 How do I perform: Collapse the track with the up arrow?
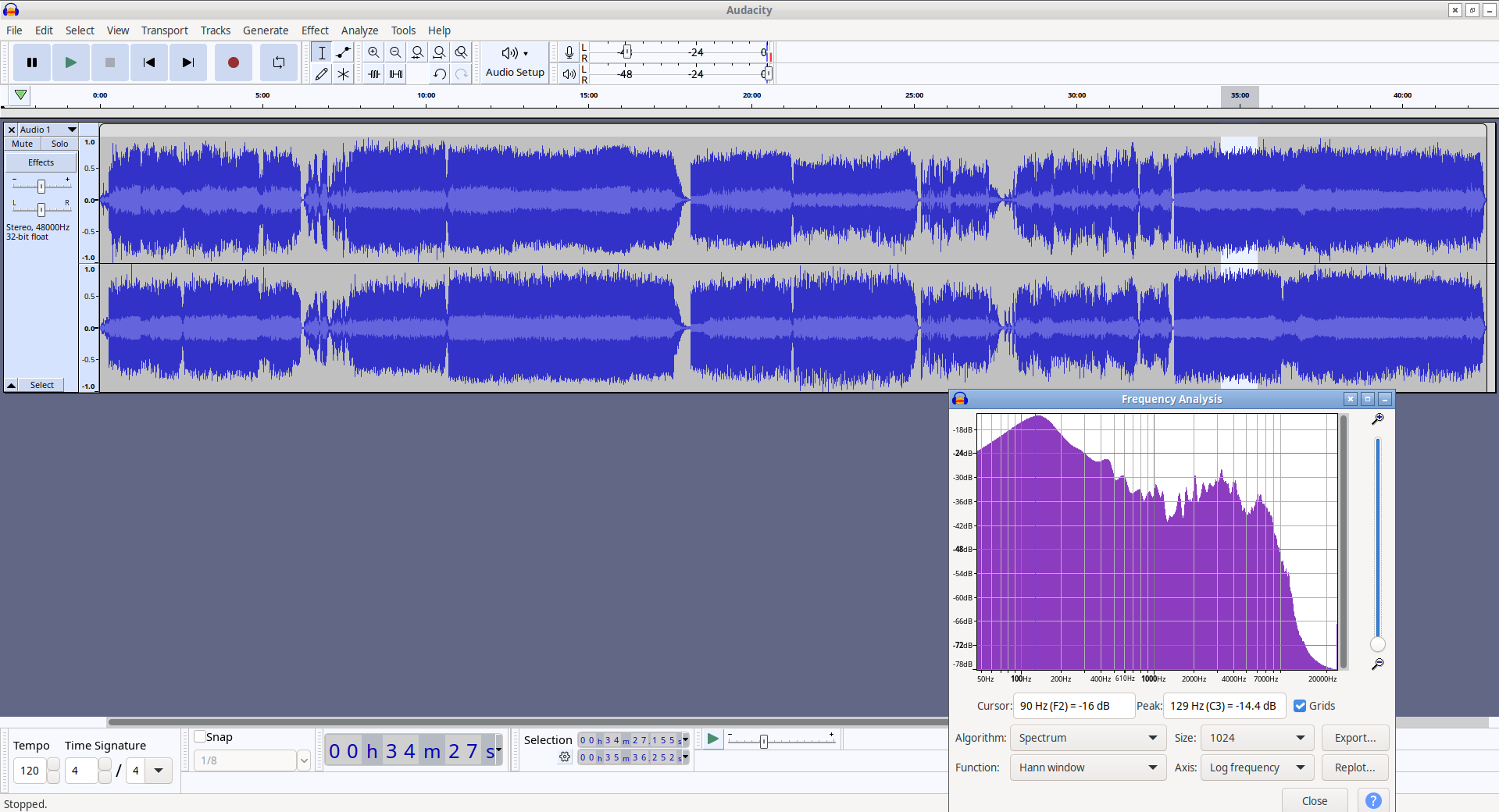(x=12, y=385)
